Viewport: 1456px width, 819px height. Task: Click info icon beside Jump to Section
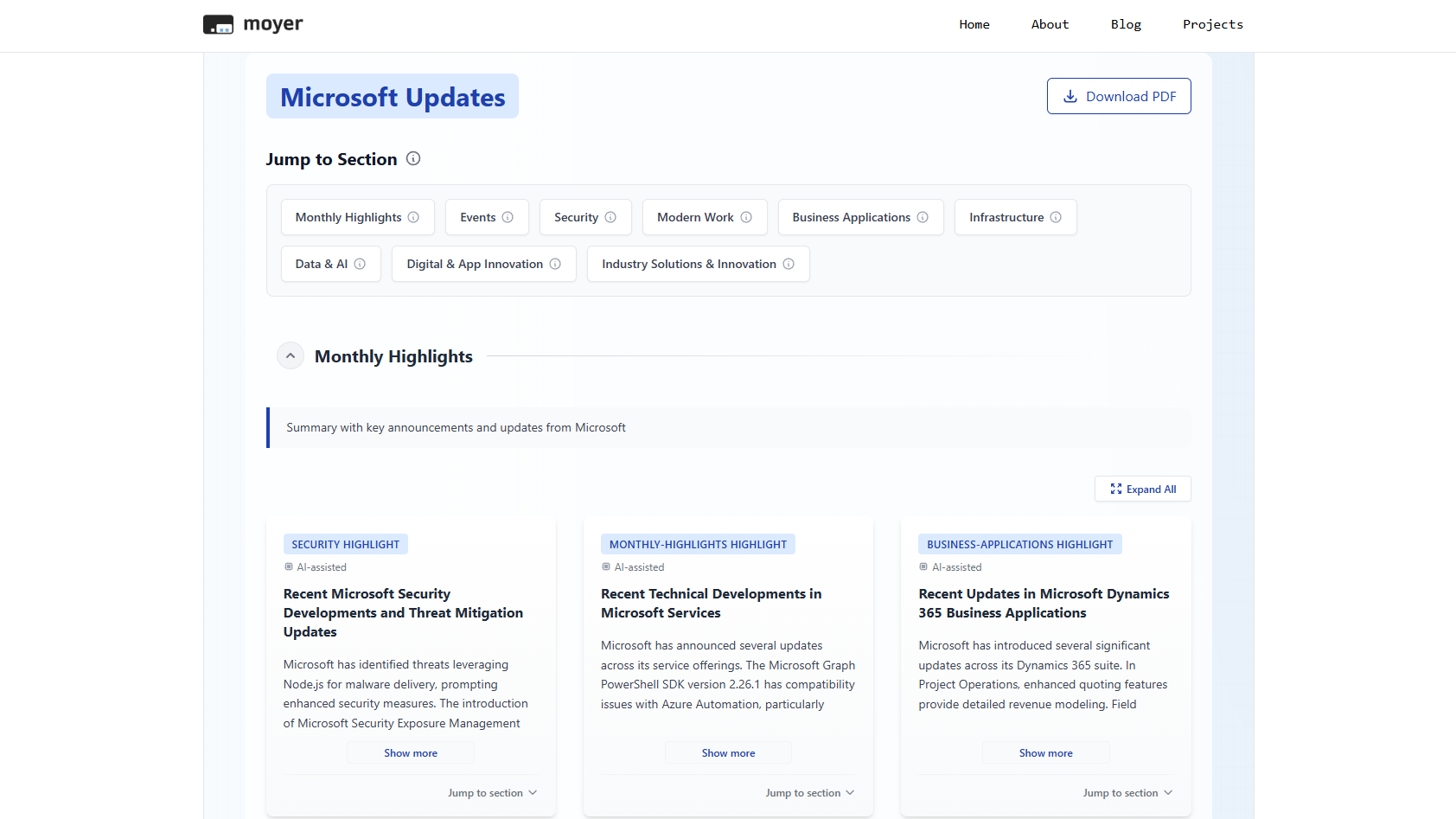tap(413, 158)
